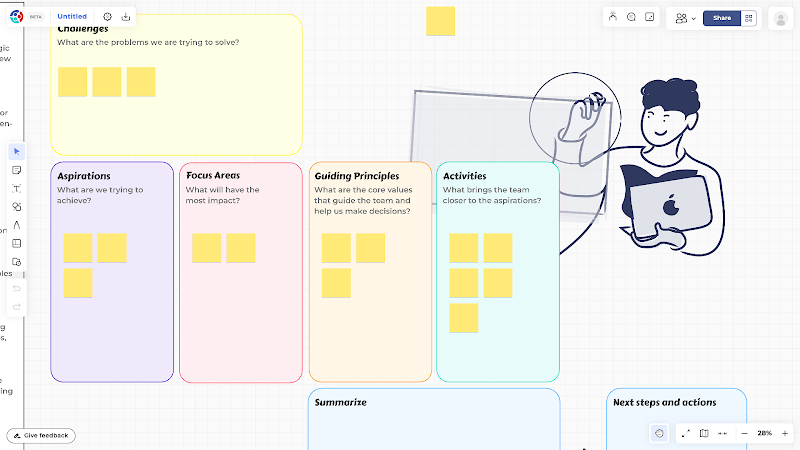The height and width of the screenshot is (450, 800).
Task: Open the comments icon
Action: pyautogui.click(x=631, y=17)
